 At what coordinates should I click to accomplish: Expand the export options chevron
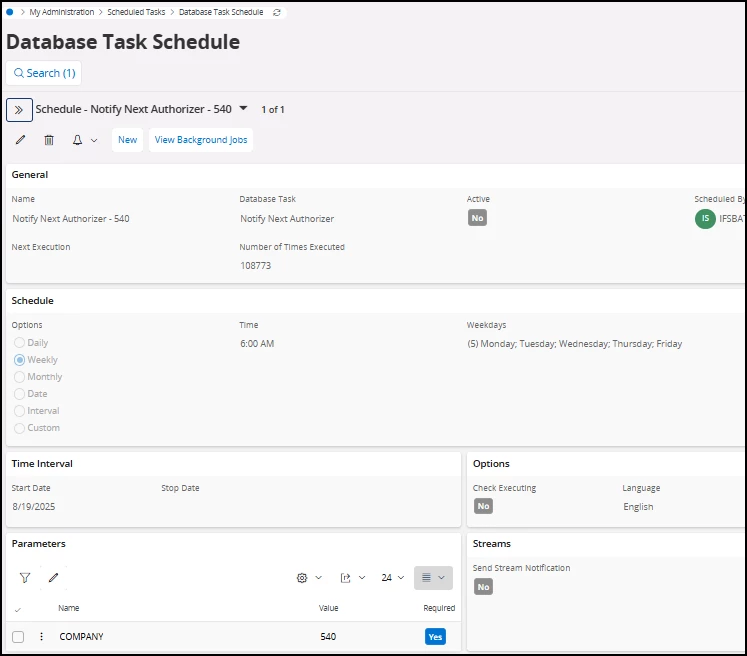click(362, 577)
